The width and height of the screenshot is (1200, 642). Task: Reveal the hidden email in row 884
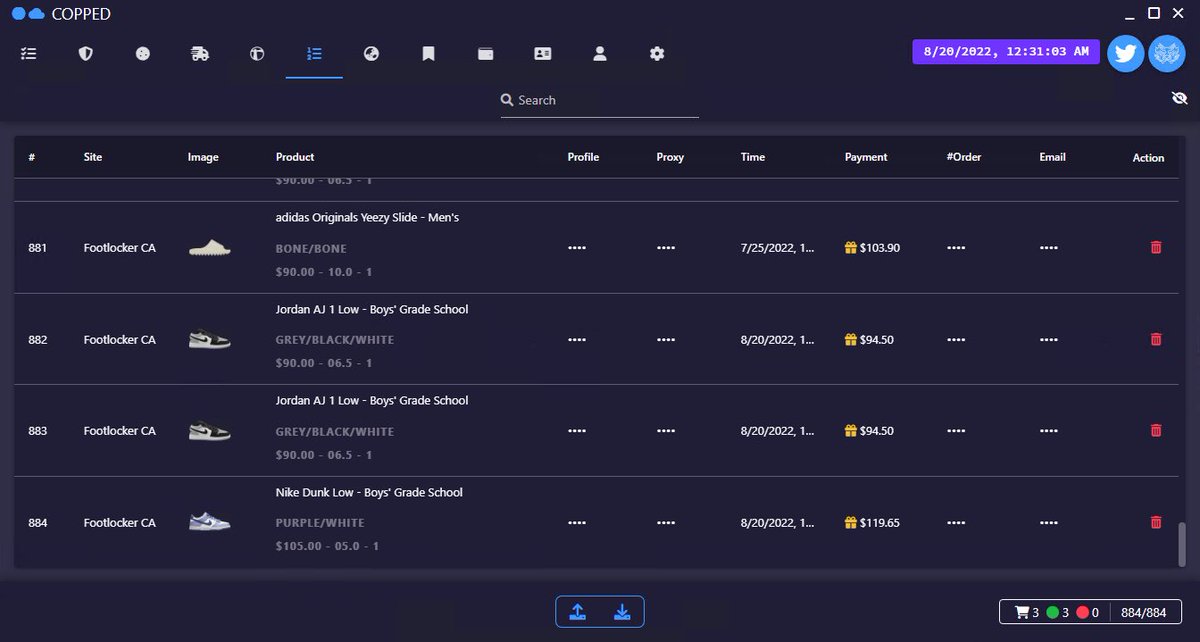(1048, 522)
